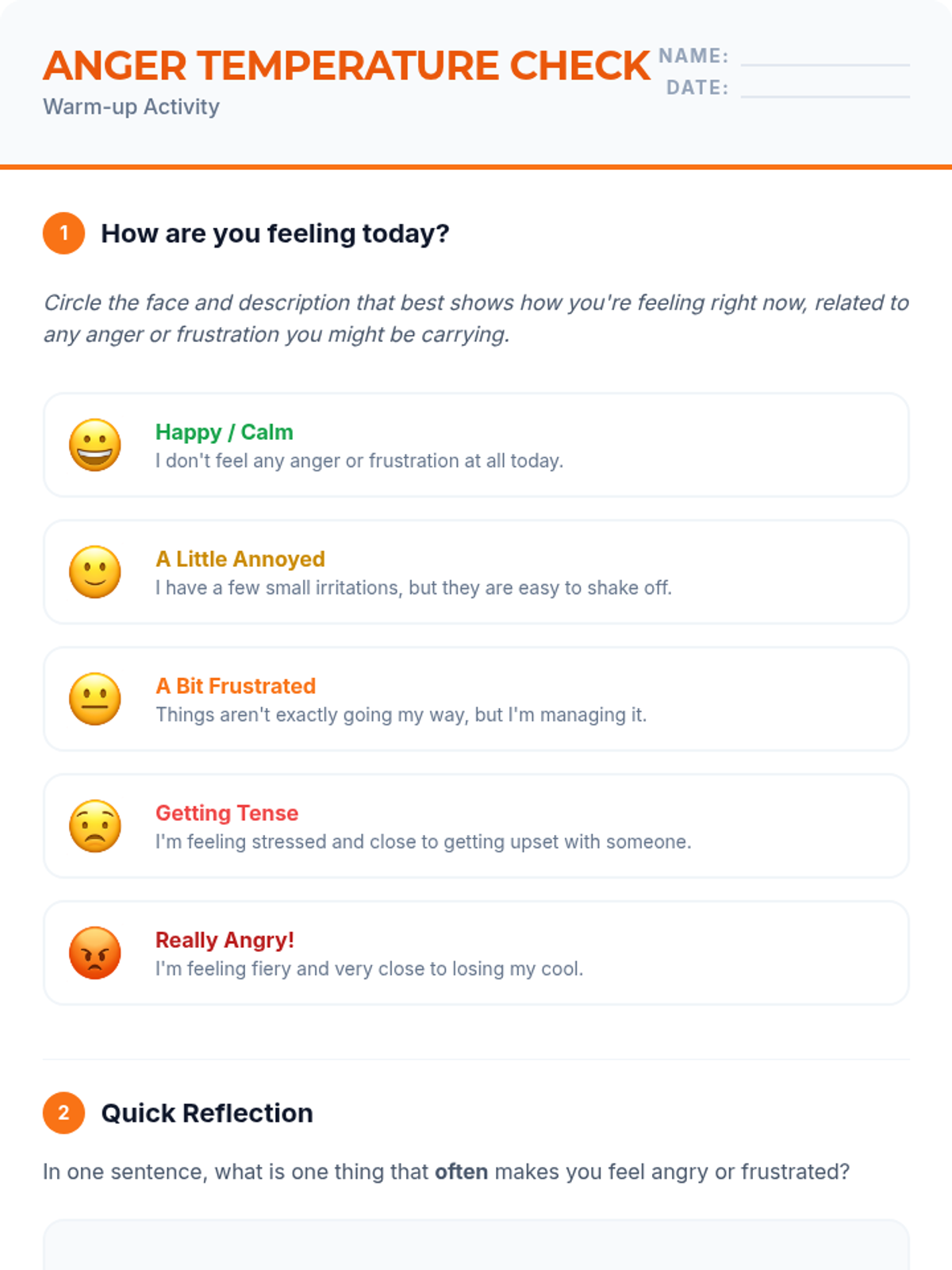Click the orange number 1 section badge

click(x=64, y=233)
